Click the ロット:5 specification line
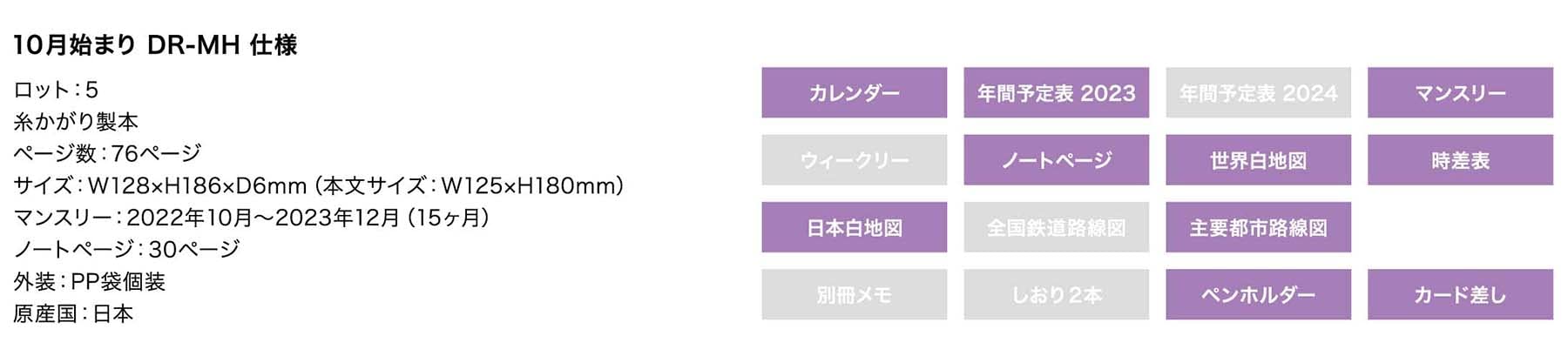The width and height of the screenshot is (1568, 356). coord(56,90)
